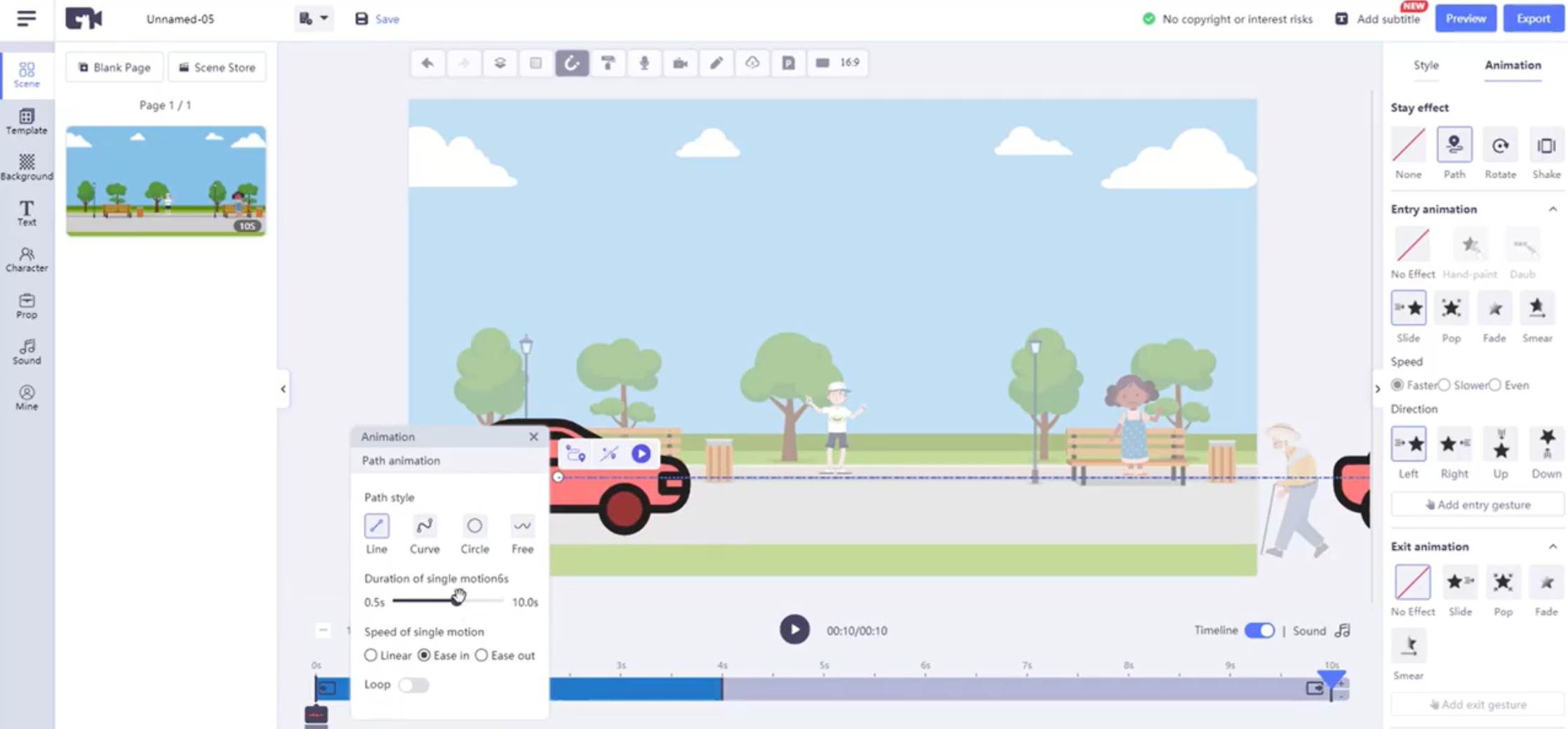Click the Sound music note icon
Screen dimensions: 1568x729
click(1342, 631)
